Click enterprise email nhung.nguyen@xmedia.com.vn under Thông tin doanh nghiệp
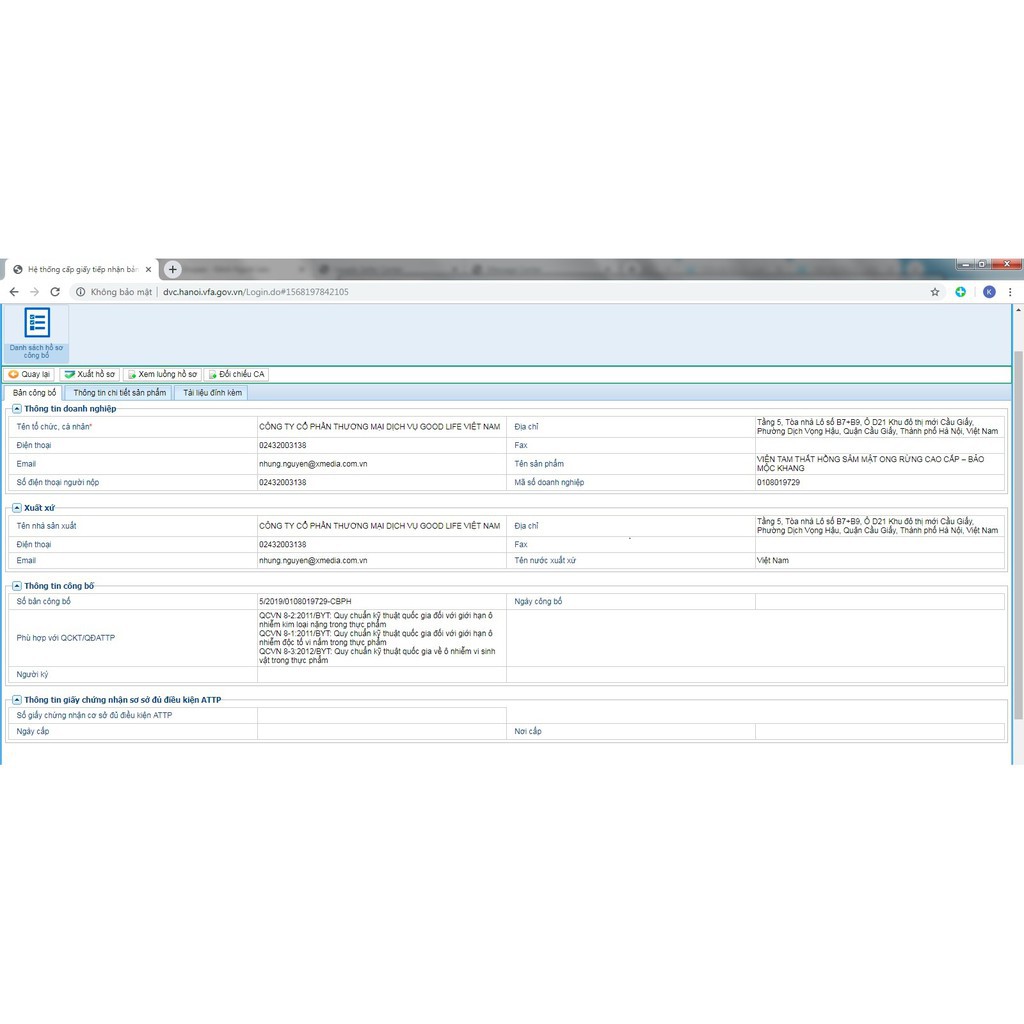 pyautogui.click(x=313, y=464)
